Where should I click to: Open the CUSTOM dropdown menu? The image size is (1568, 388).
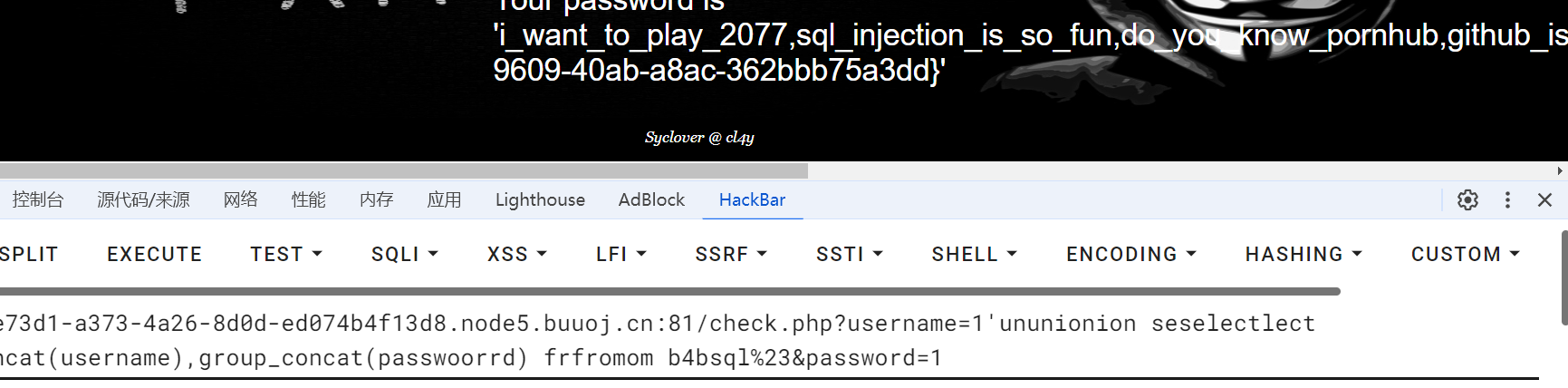click(x=1465, y=255)
